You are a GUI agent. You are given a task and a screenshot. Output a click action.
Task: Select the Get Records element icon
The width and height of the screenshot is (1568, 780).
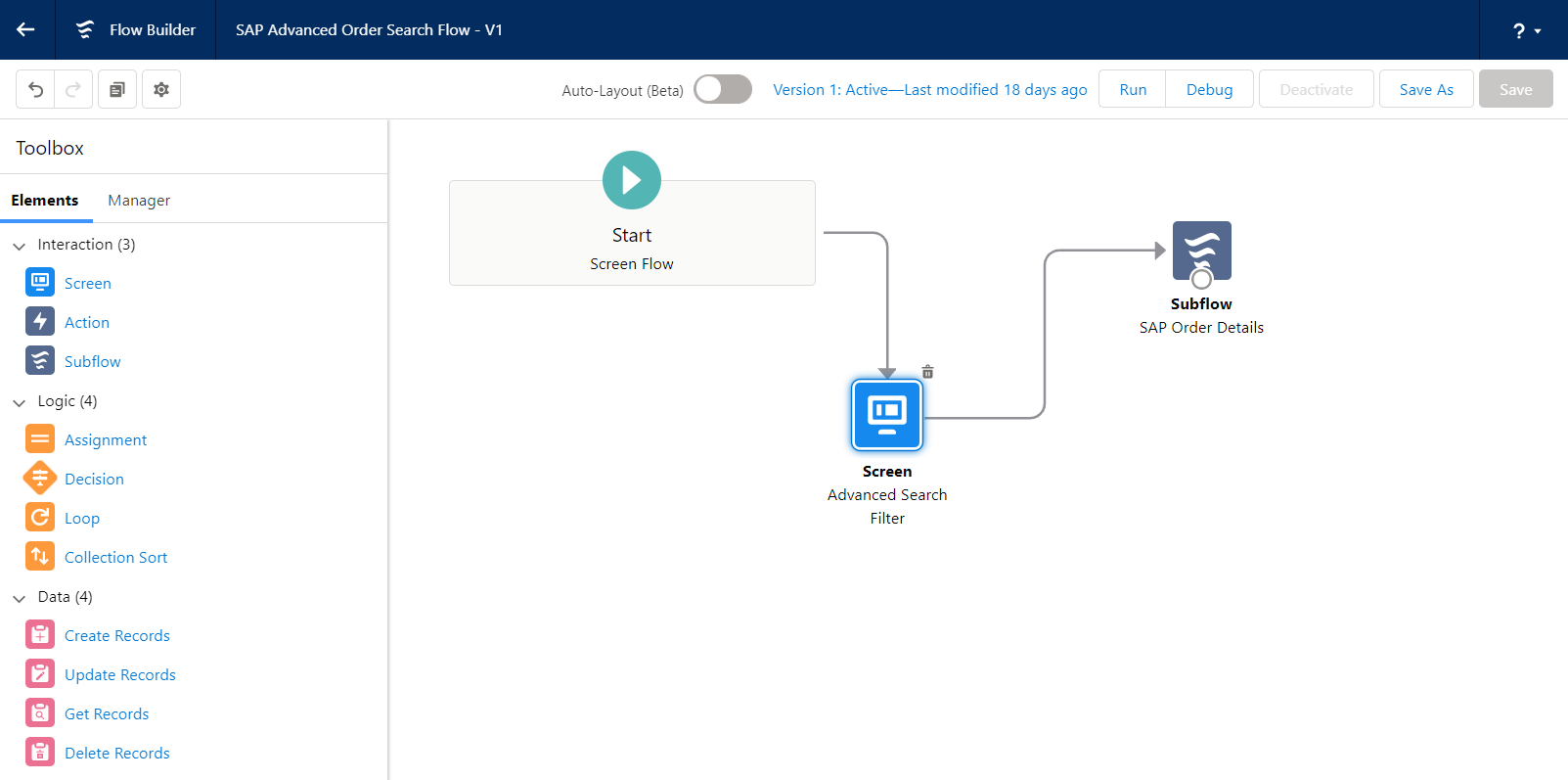tap(40, 712)
